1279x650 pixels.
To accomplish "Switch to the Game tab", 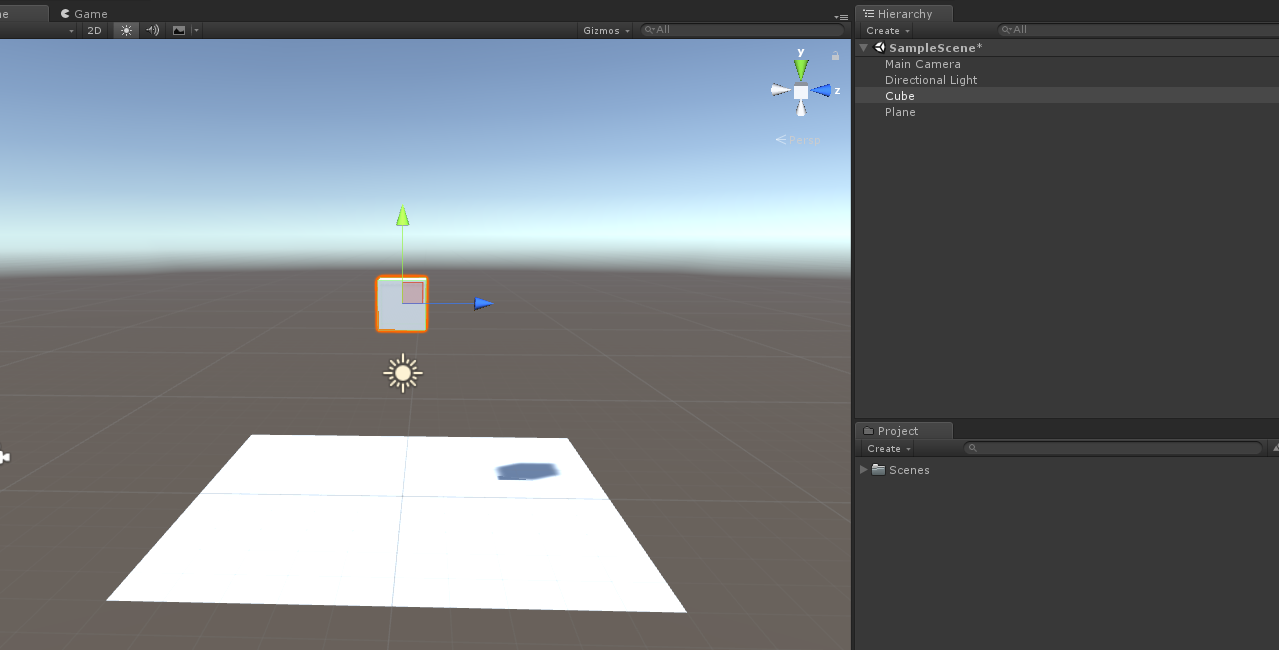I will (84, 14).
